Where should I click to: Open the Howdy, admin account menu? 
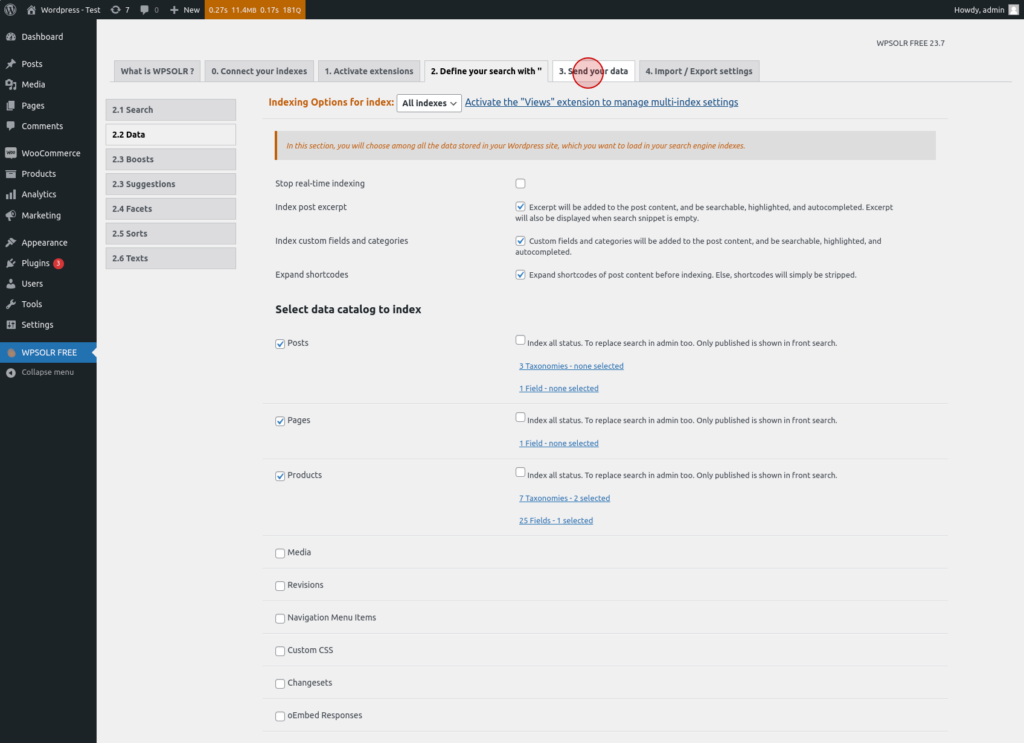pos(986,10)
